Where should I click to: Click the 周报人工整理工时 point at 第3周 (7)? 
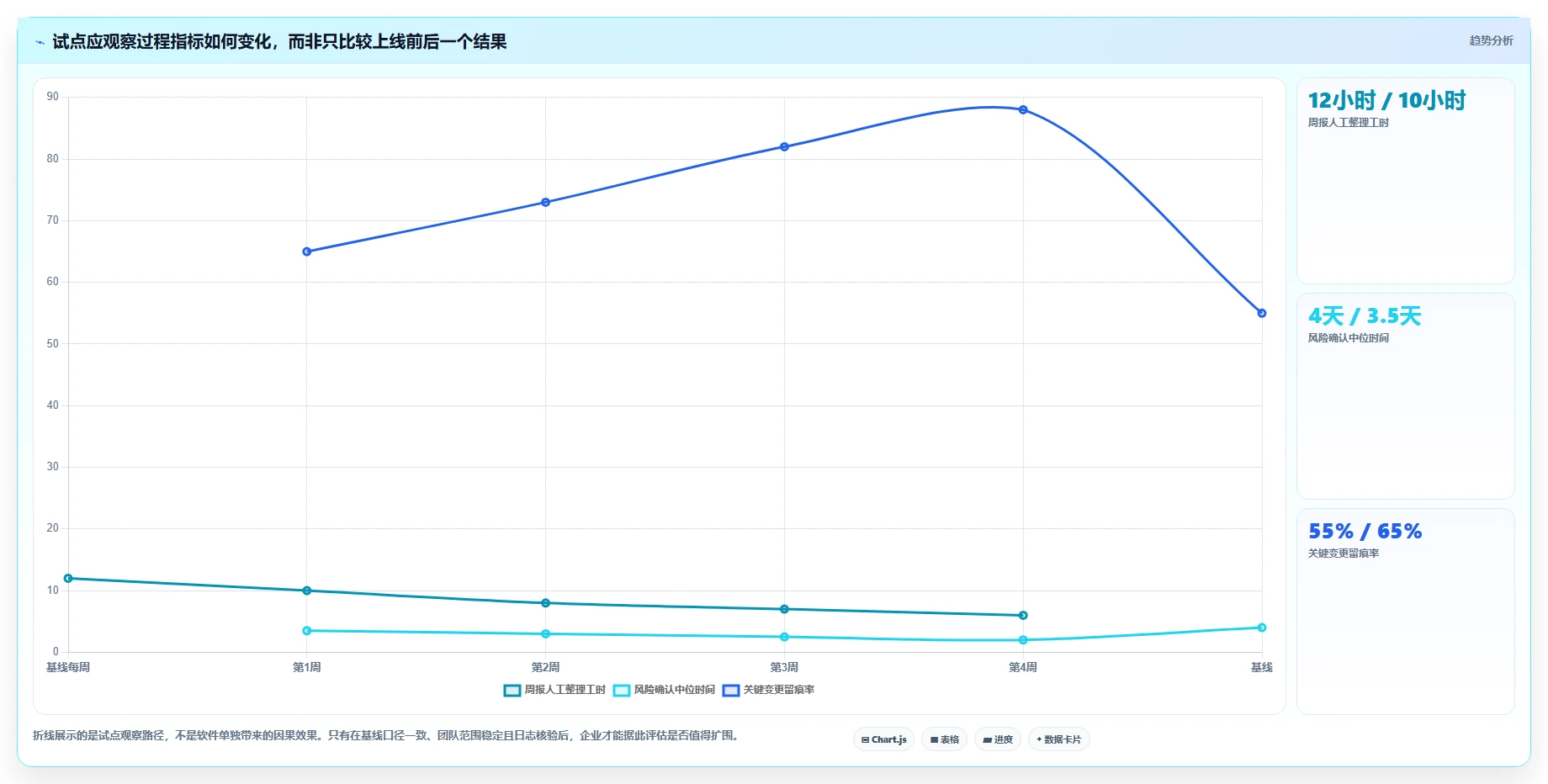[784, 609]
